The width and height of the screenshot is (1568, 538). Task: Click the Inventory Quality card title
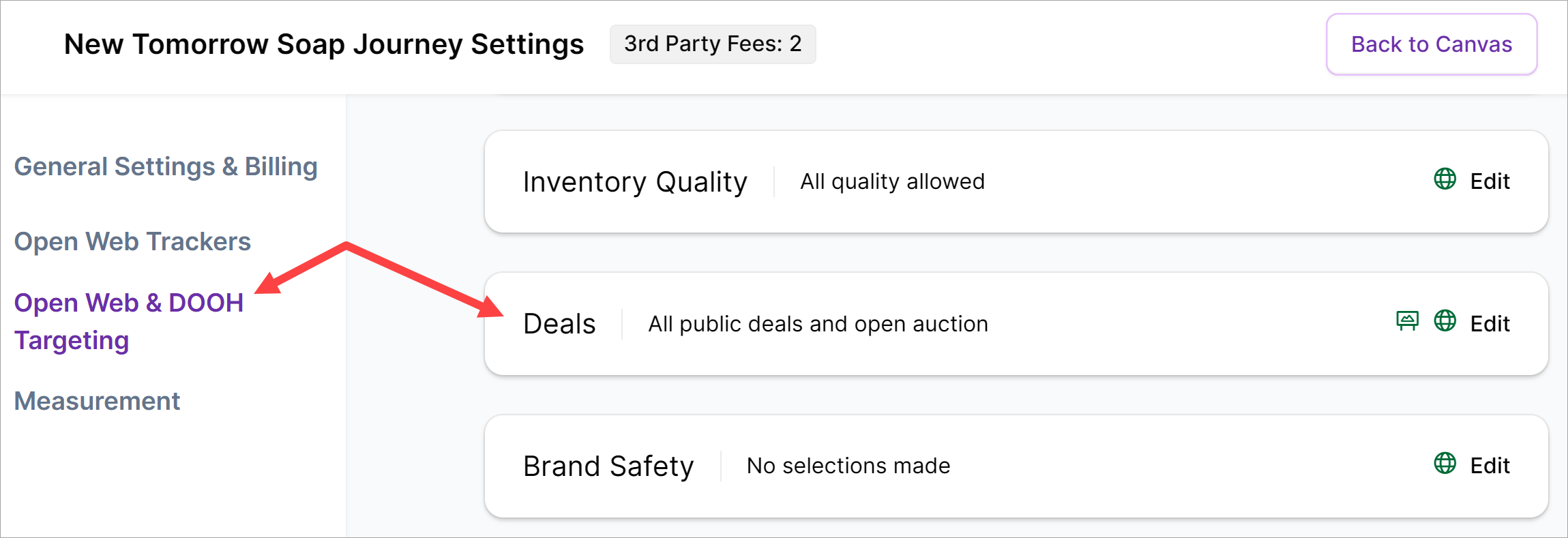click(635, 182)
